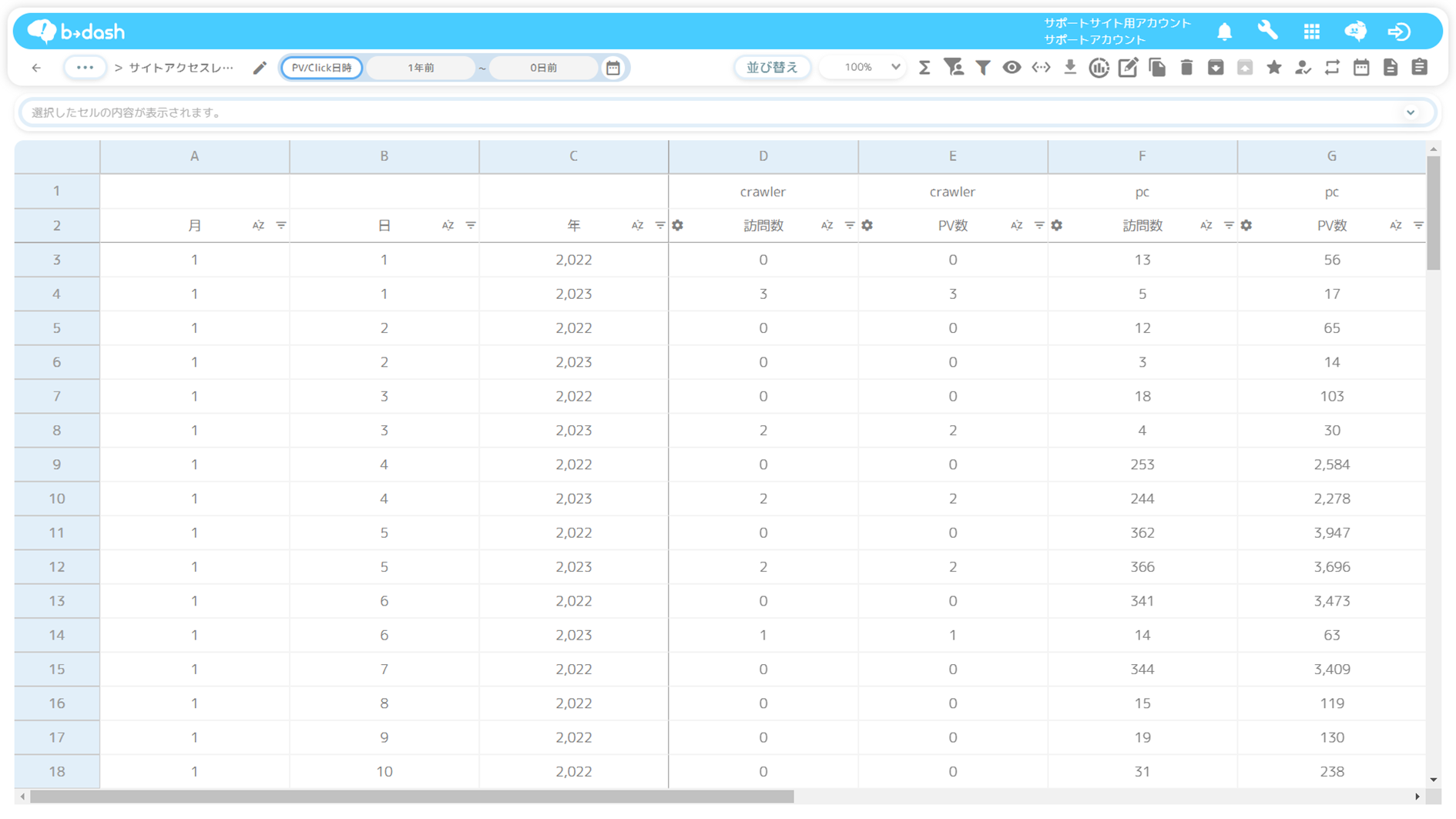1456x819 pixels.
Task: Click the clipboard icon in toolbar
Action: pyautogui.click(x=1420, y=68)
